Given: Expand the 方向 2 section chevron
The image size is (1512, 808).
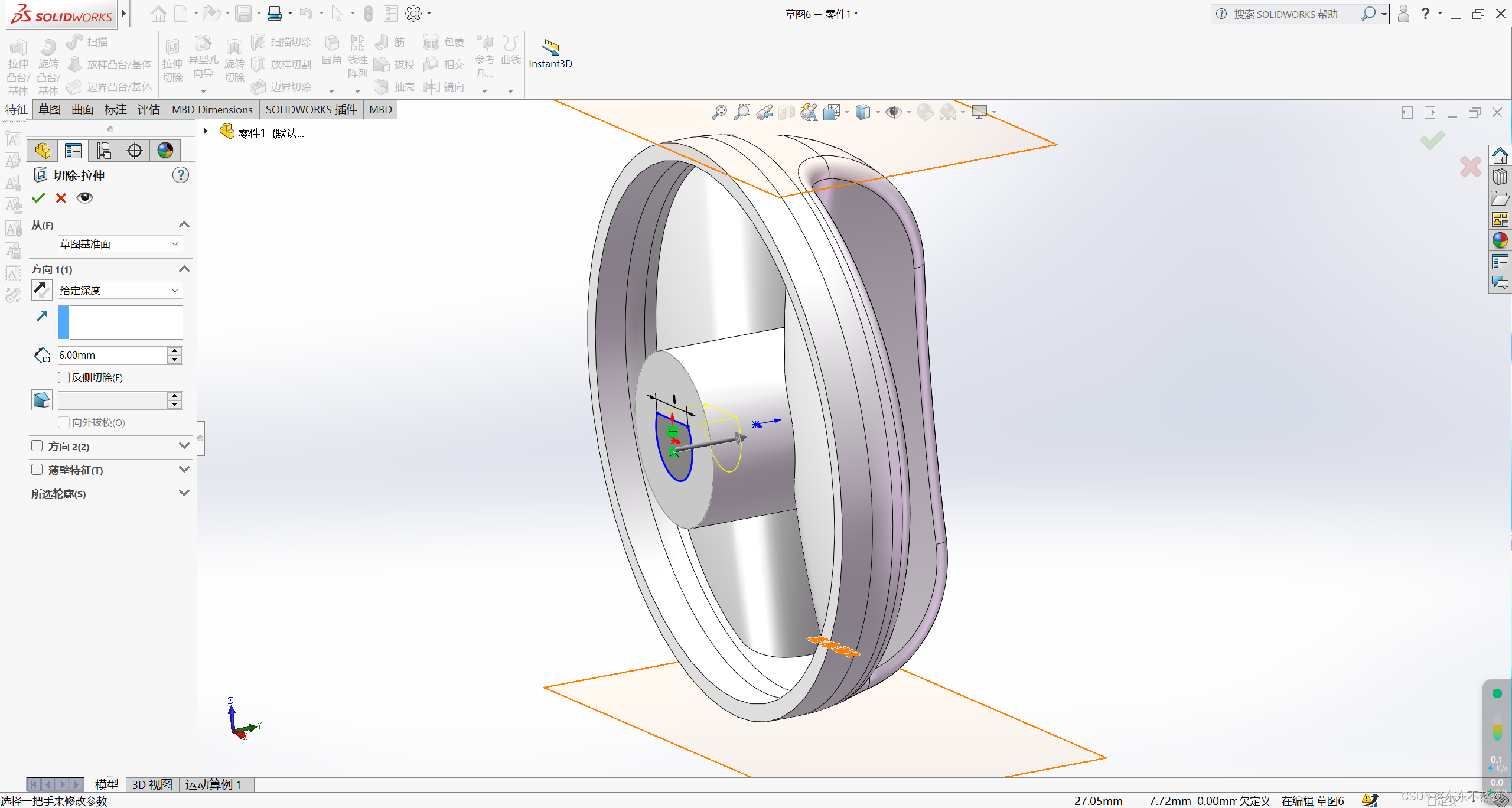Looking at the screenshot, I should click(x=184, y=446).
